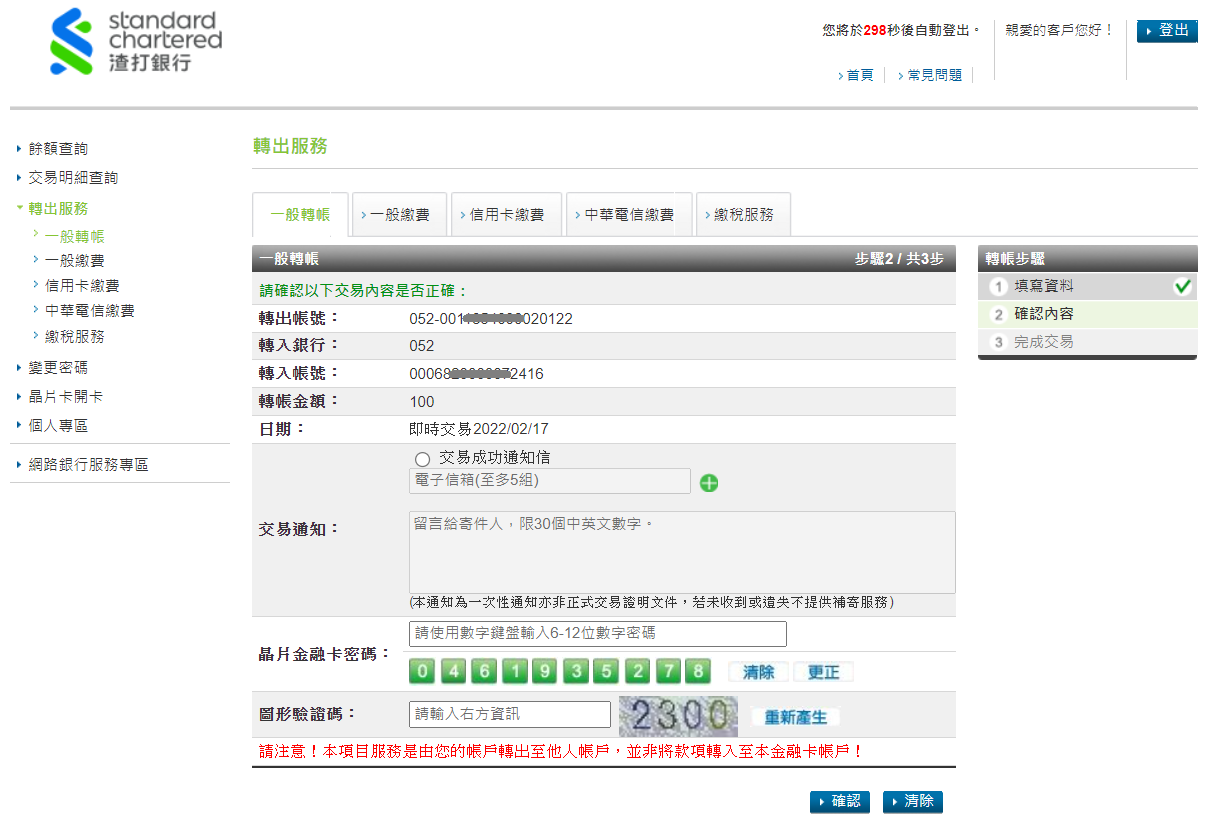Switch to the 一般繳費 tab

click(399, 215)
